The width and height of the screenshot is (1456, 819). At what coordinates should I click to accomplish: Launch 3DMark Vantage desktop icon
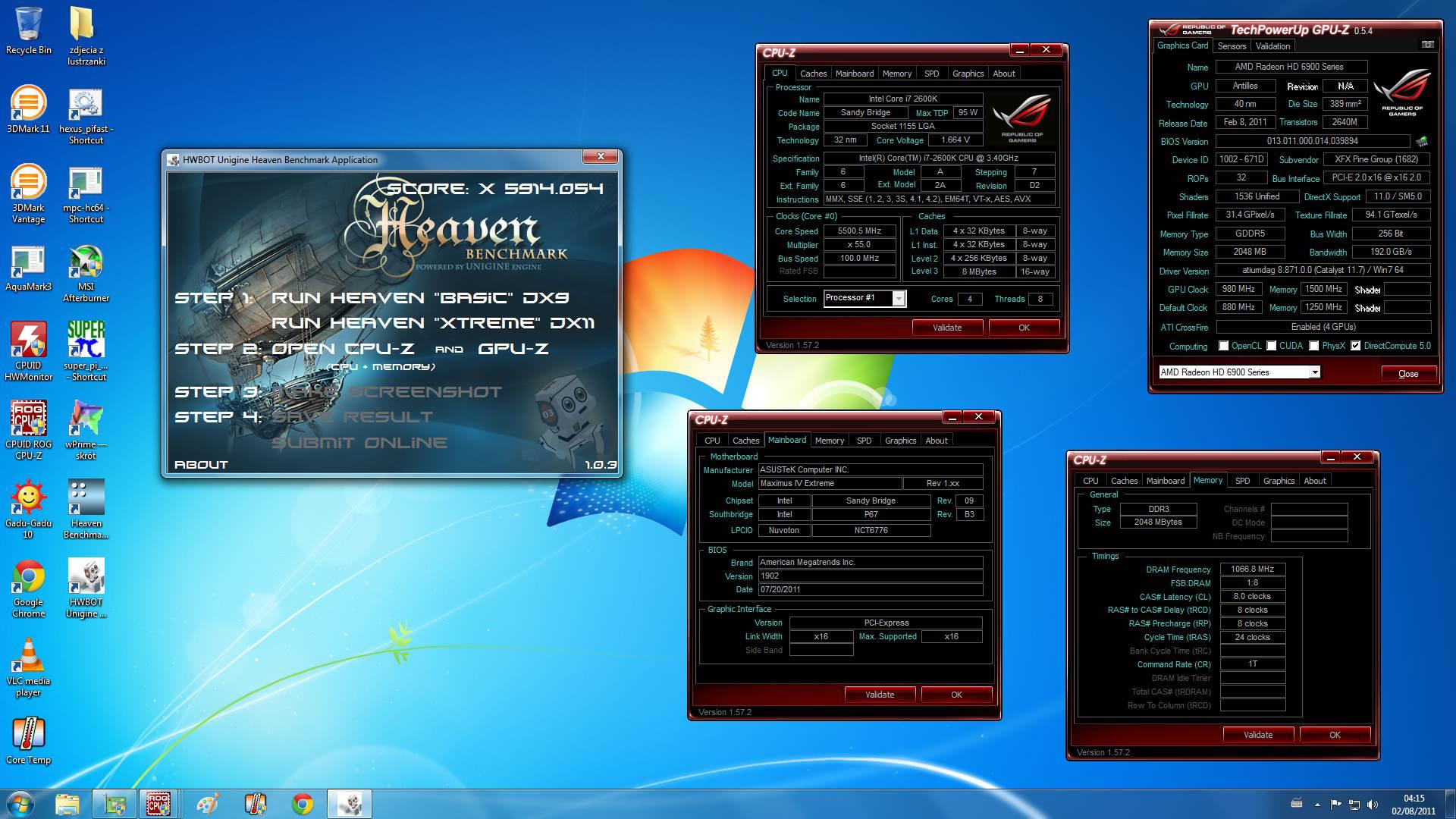(x=29, y=193)
